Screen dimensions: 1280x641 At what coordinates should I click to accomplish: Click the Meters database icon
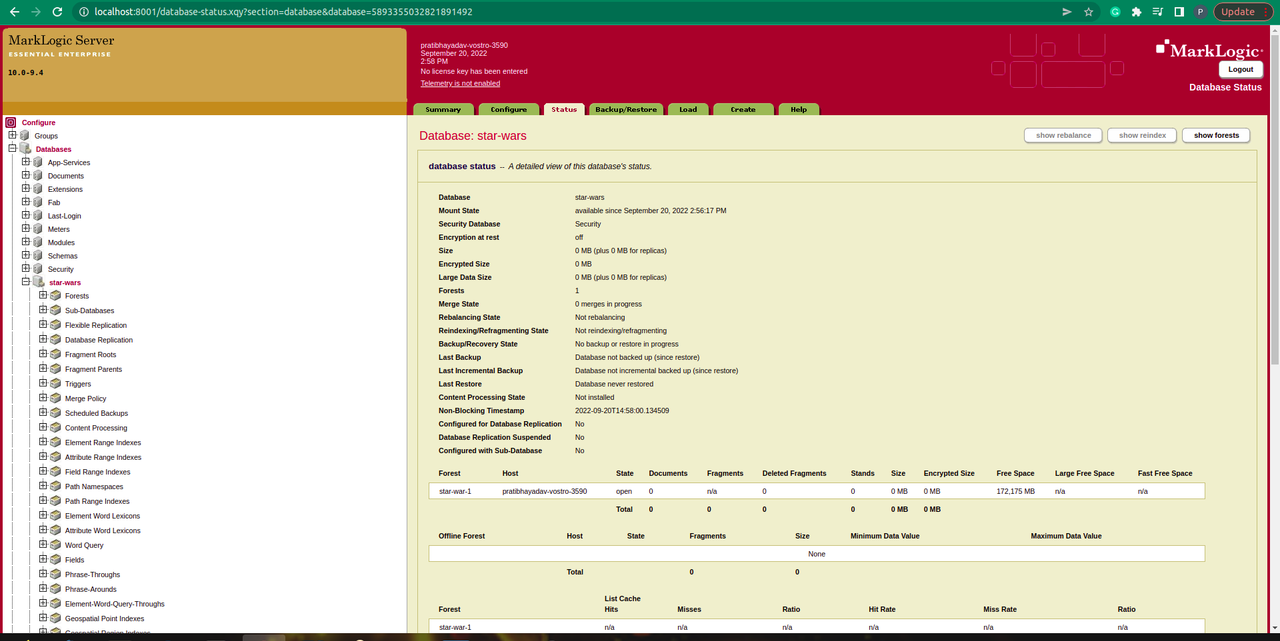click(x=38, y=229)
